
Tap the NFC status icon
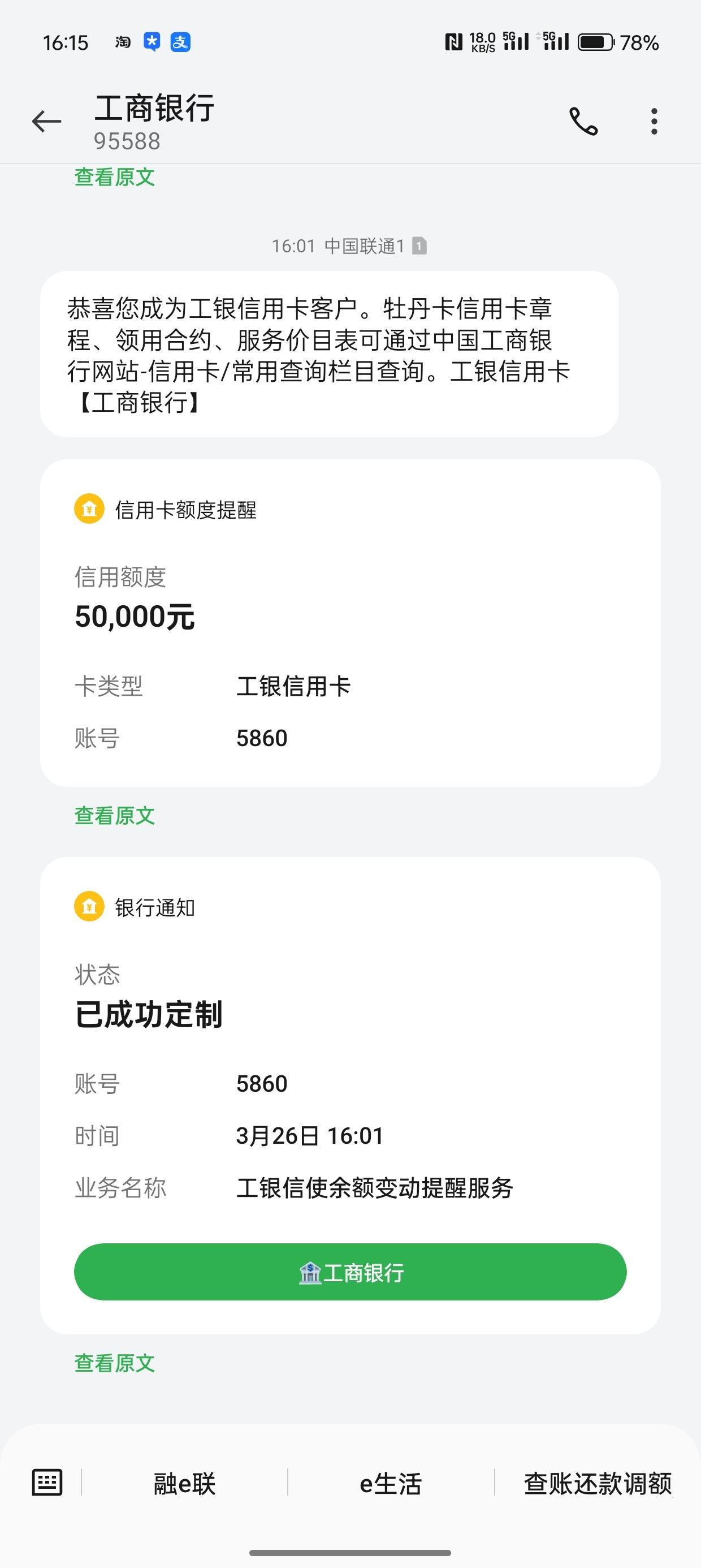(x=453, y=42)
